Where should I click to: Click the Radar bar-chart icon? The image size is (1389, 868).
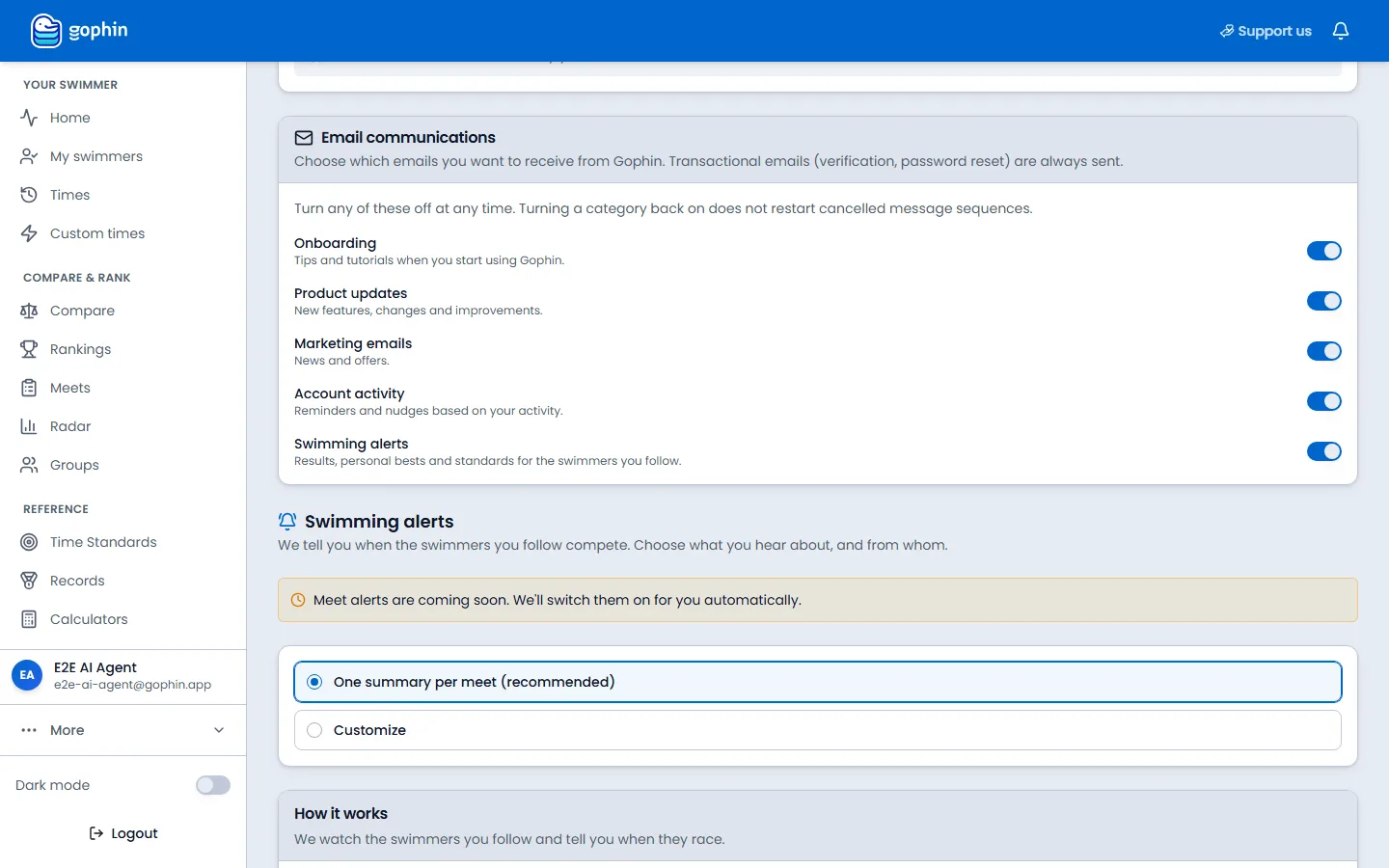pyautogui.click(x=29, y=426)
